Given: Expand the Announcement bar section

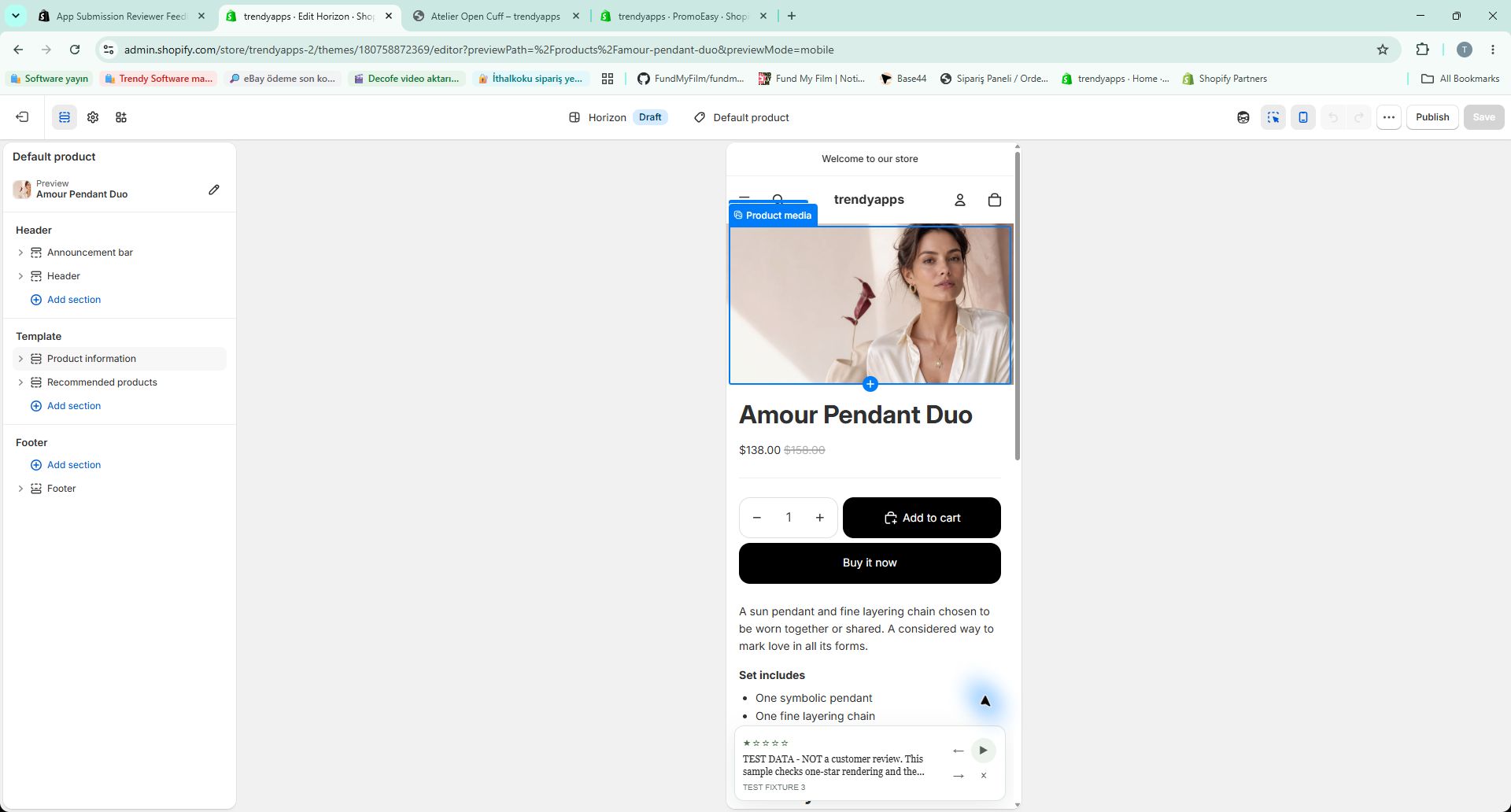Looking at the screenshot, I should 20,253.
